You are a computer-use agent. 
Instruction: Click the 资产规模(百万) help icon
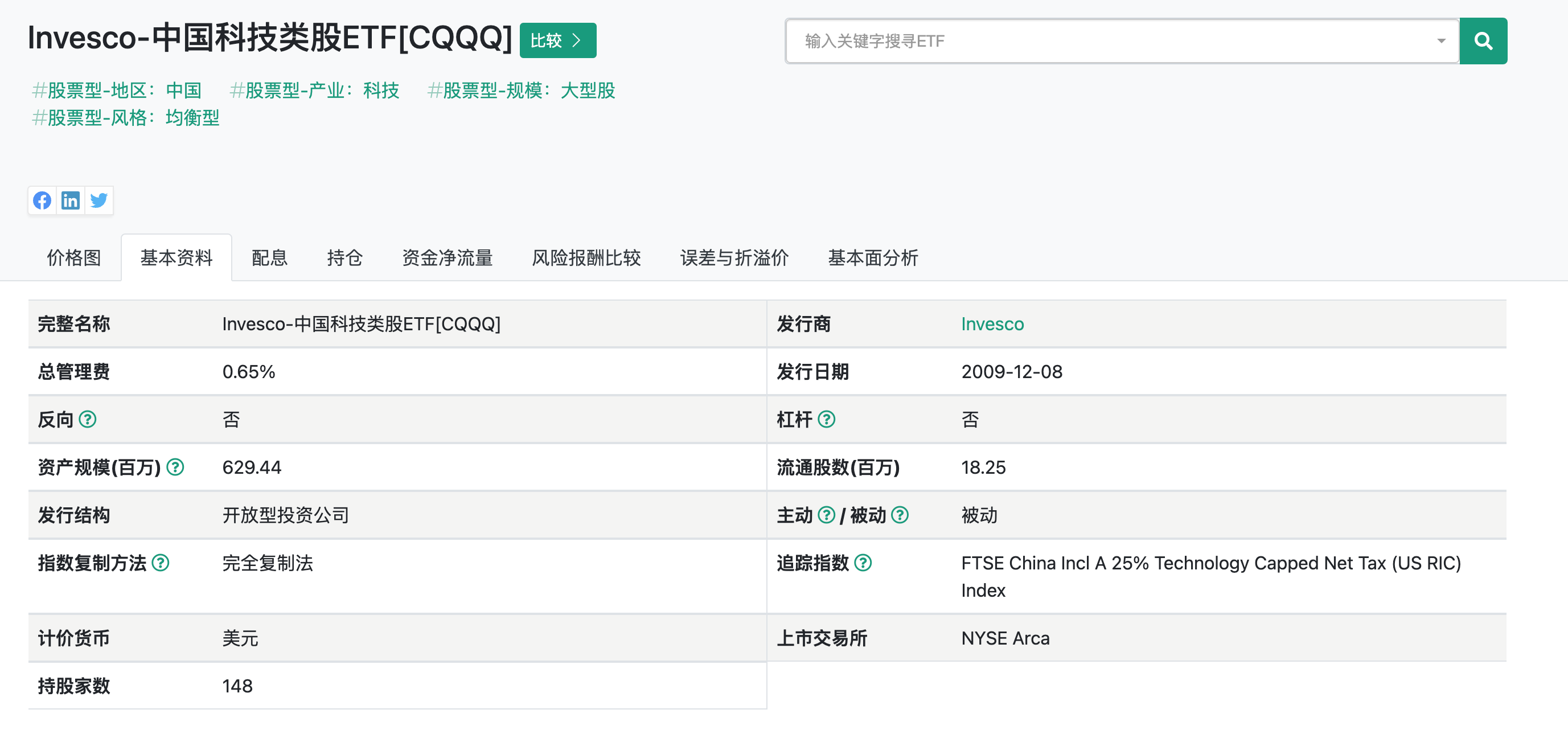[x=175, y=467]
